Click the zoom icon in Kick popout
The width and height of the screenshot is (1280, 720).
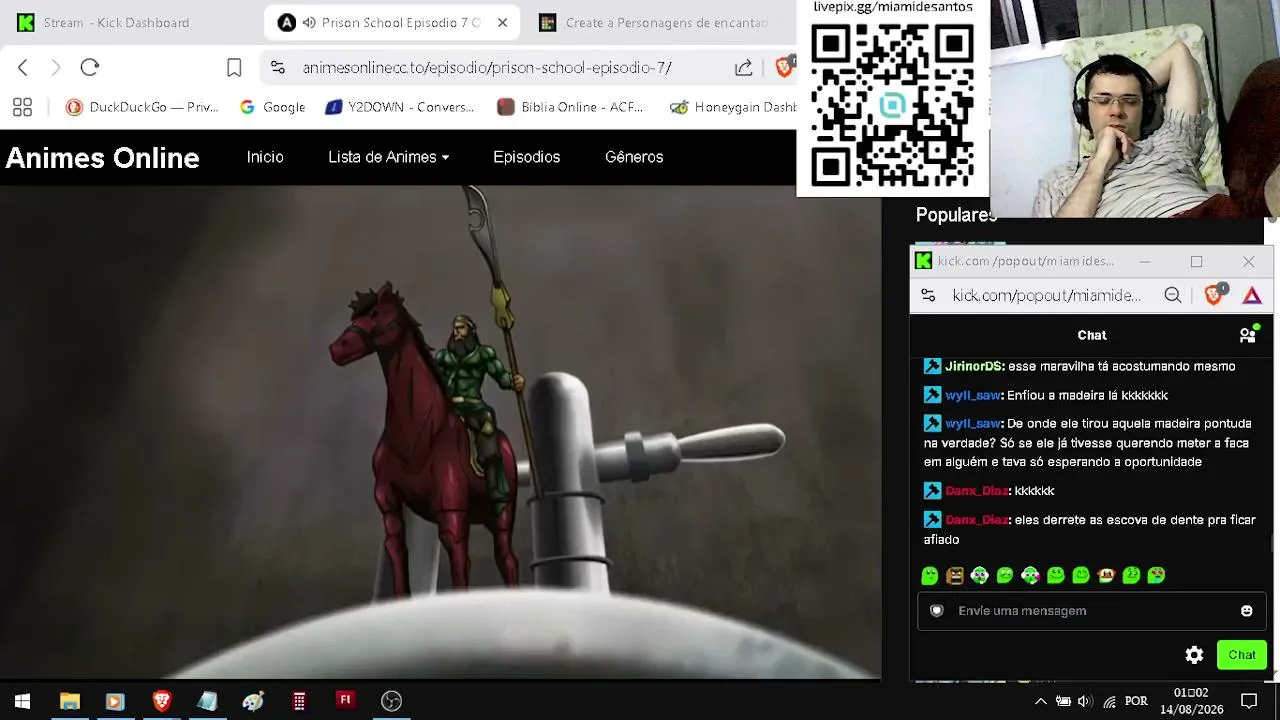tap(1173, 295)
